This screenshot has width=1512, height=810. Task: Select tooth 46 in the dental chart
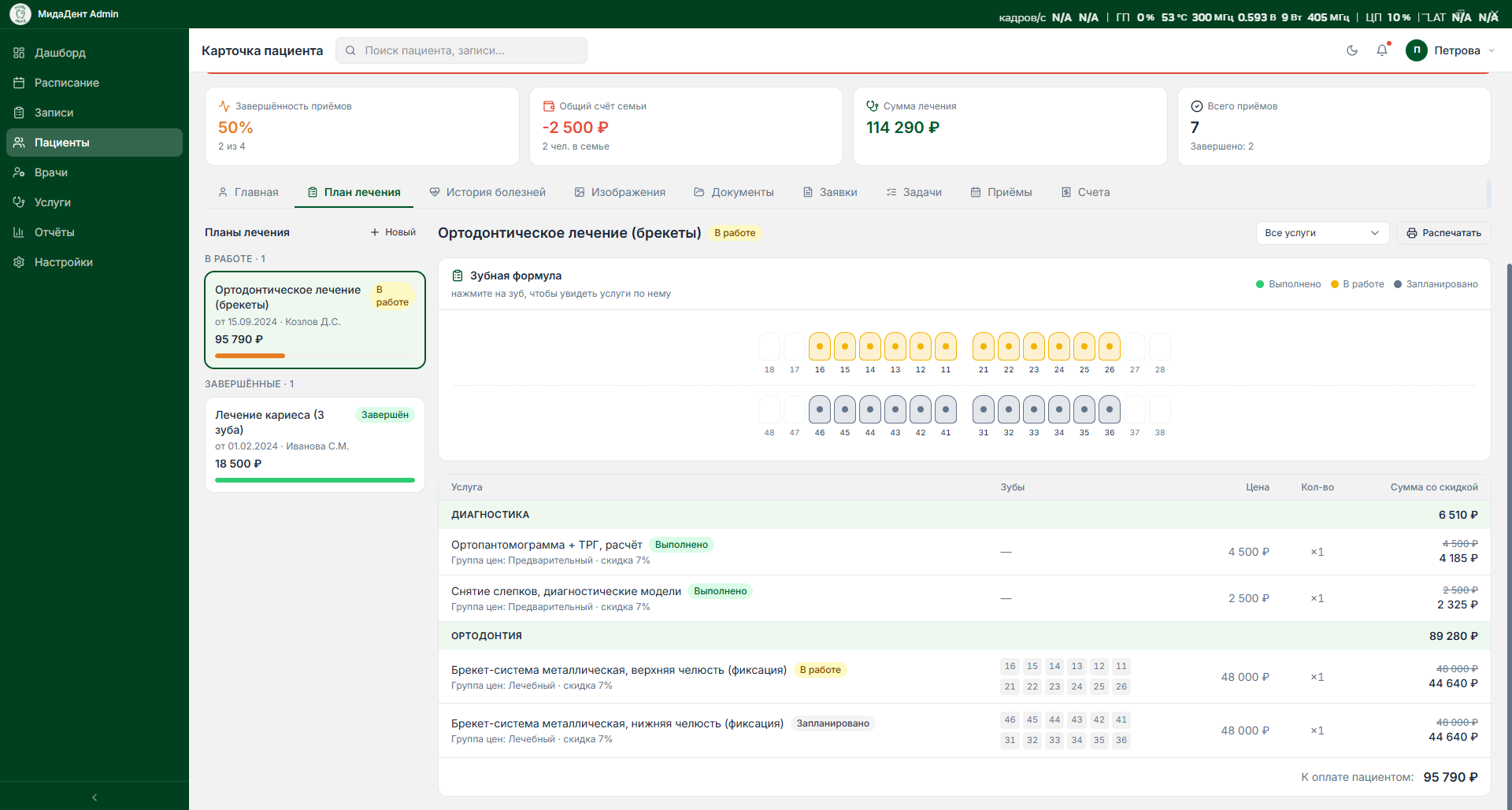tap(820, 409)
